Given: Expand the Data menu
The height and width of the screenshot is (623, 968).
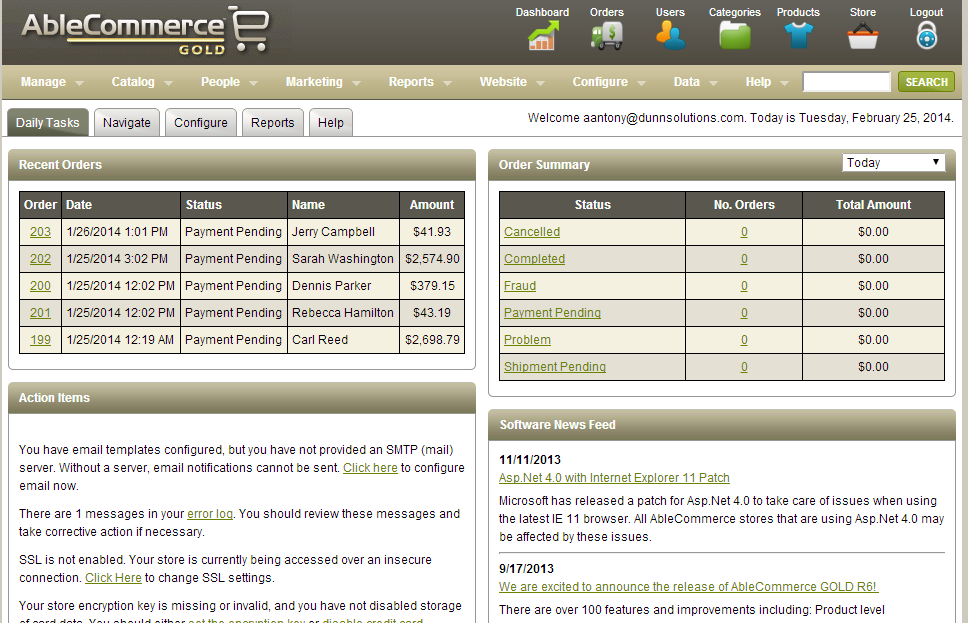Looking at the screenshot, I should click(695, 82).
